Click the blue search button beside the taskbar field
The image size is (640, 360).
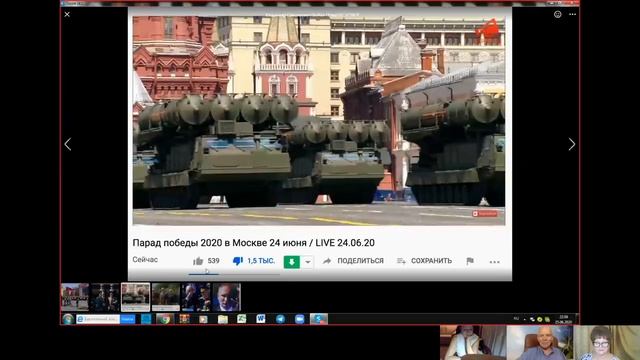(128, 319)
